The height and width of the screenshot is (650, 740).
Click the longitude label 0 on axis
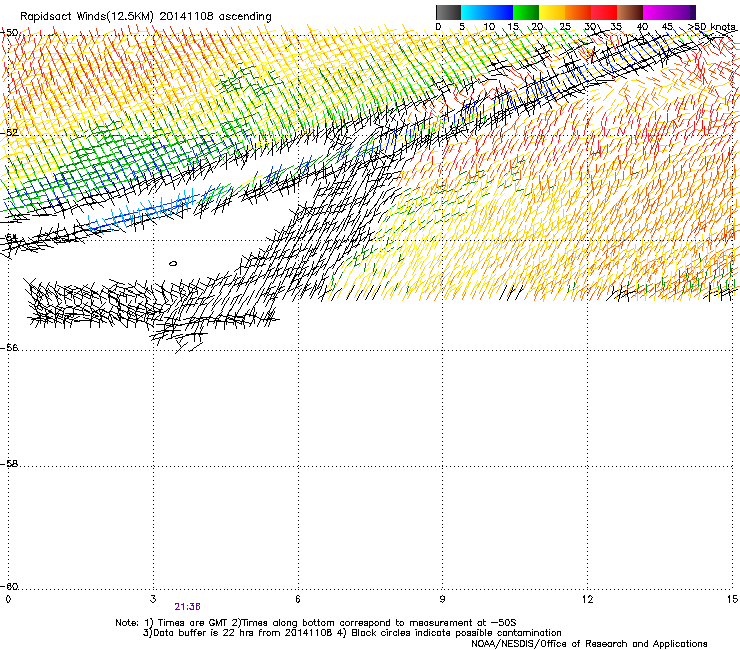tap(8, 599)
